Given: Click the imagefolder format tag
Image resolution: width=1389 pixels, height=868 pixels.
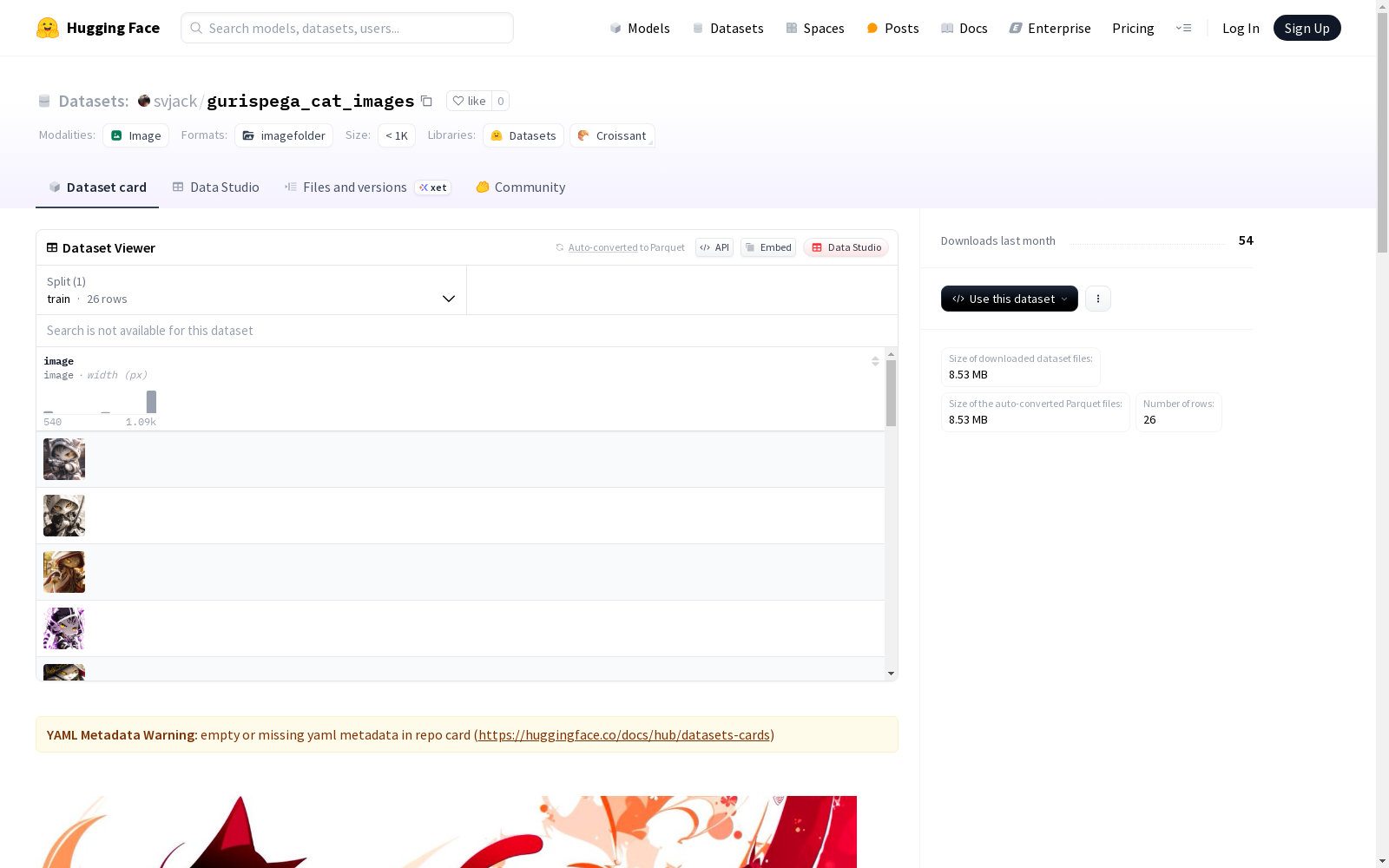Looking at the screenshot, I should click(x=284, y=135).
